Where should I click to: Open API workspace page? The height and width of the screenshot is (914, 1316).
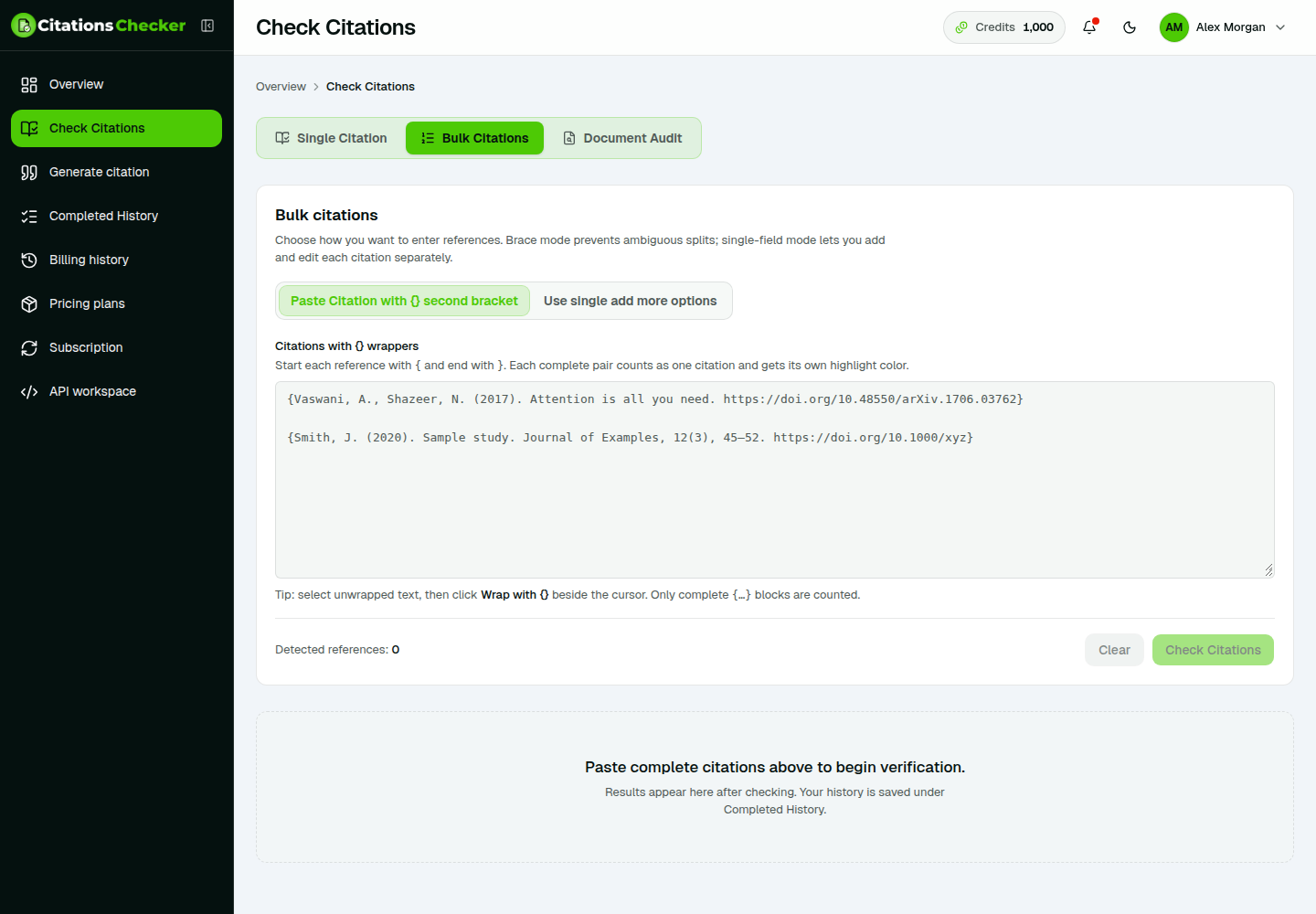pyautogui.click(x=116, y=391)
